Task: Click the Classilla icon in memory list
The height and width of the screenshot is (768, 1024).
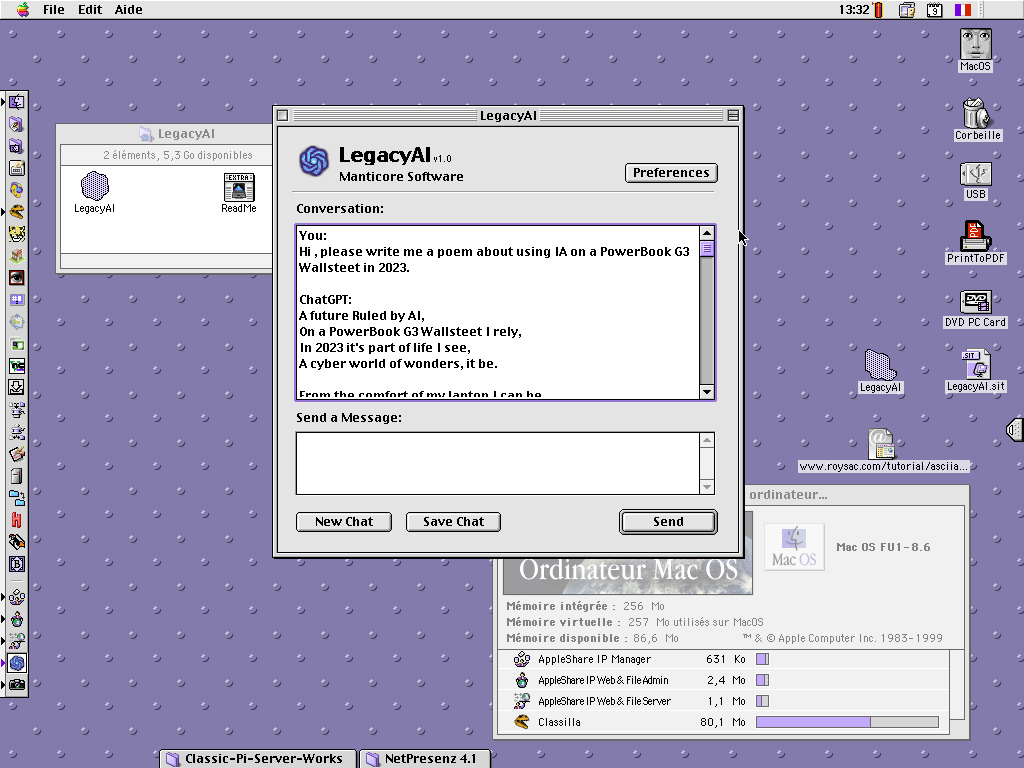Action: pyautogui.click(x=521, y=722)
